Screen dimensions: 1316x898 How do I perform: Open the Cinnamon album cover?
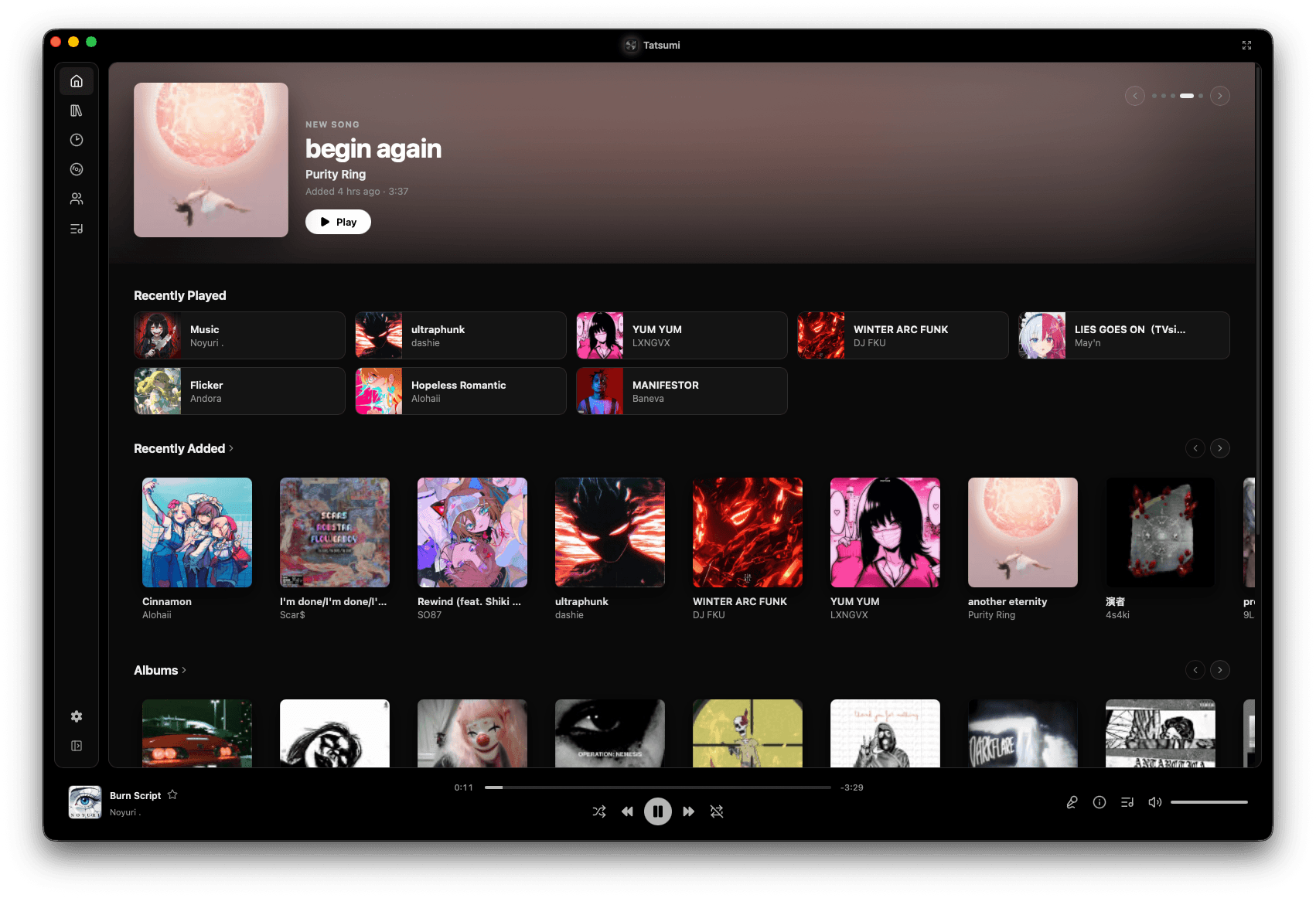tap(197, 532)
